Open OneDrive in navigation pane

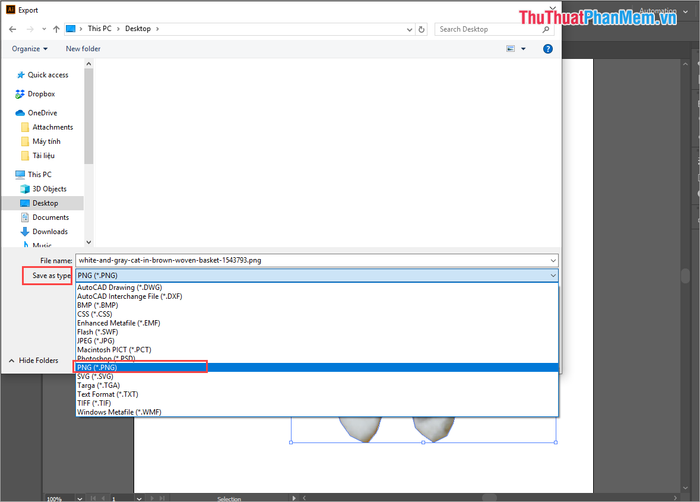[x=36, y=113]
